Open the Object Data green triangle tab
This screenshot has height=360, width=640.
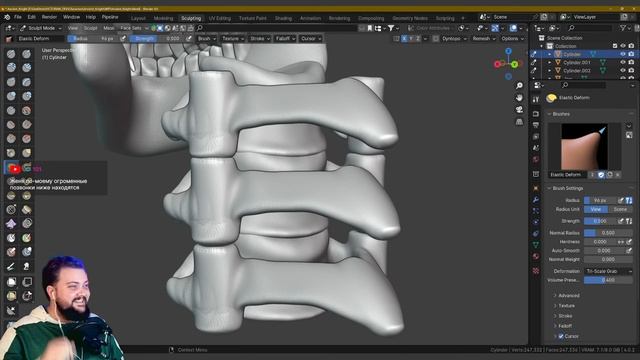click(536, 244)
